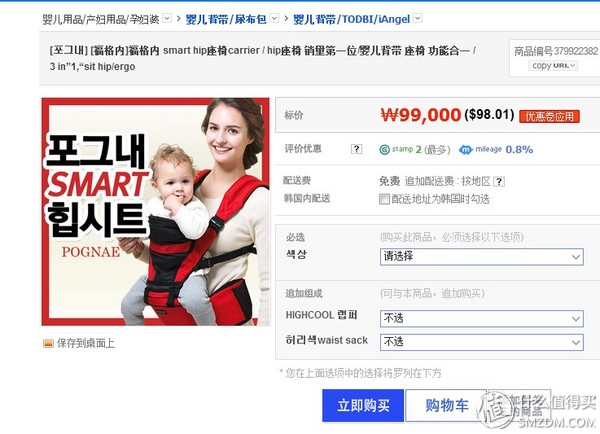Open the arrow after 婴儿用品/产妇用品/孕妇装
The width and height of the screenshot is (600, 434).
tap(167, 18)
